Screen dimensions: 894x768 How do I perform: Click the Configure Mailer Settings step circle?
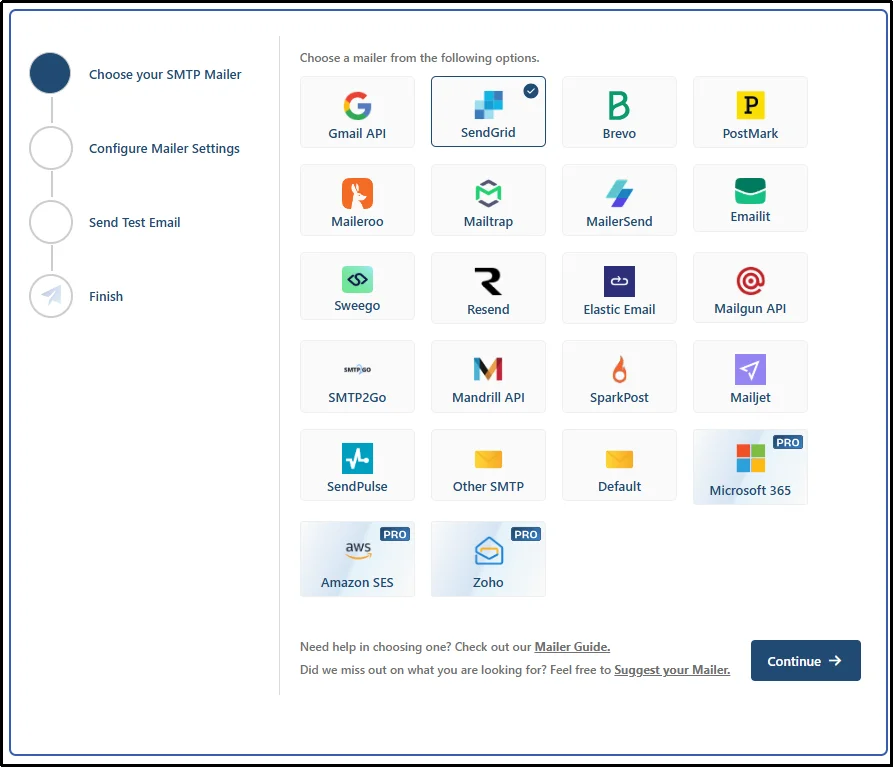coord(51,148)
